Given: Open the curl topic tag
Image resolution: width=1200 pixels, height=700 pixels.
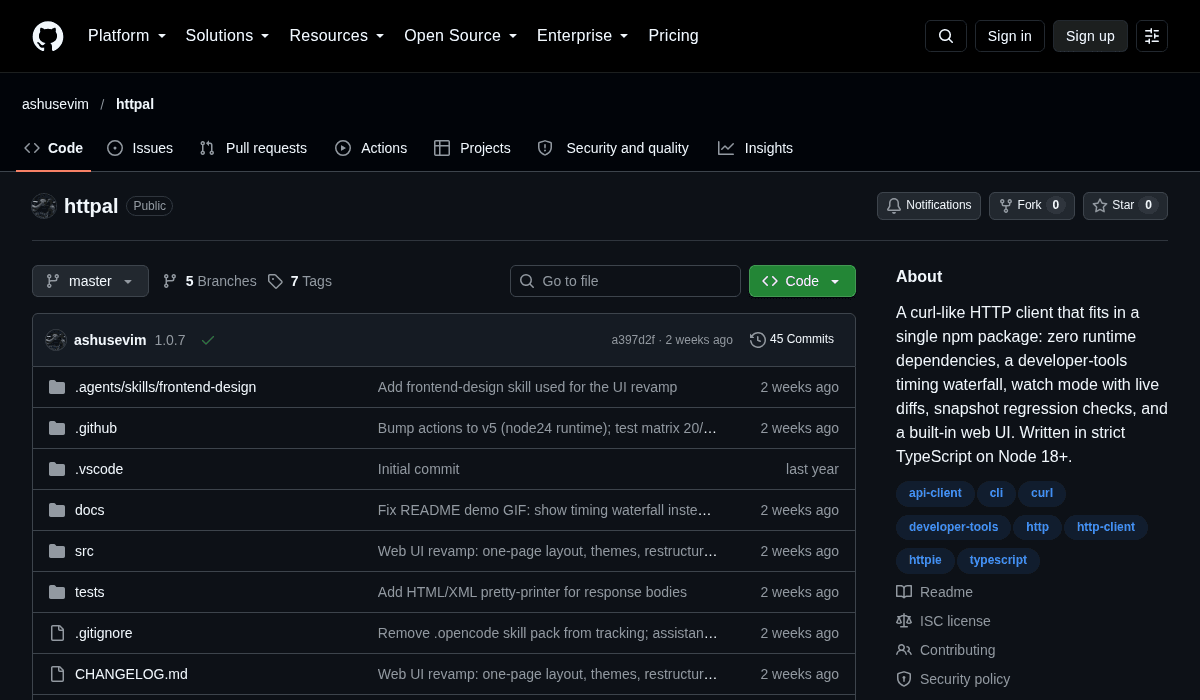Looking at the screenshot, I should pyautogui.click(x=1042, y=493).
